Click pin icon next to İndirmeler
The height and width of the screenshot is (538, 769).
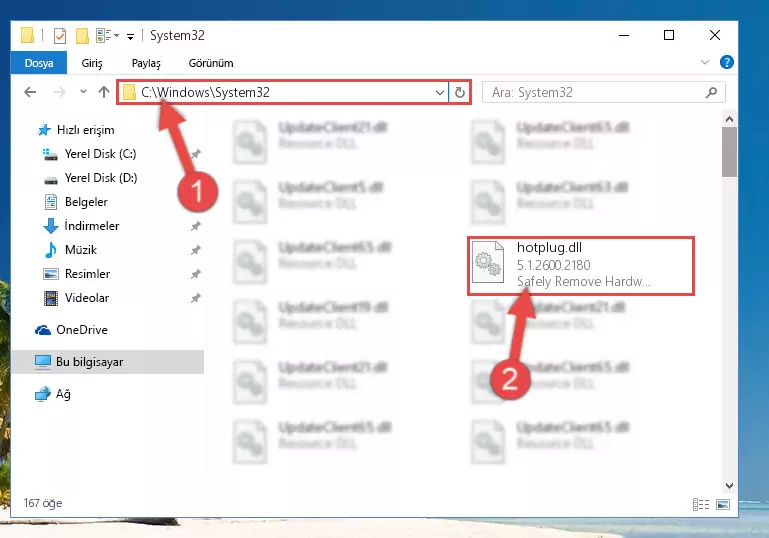point(196,226)
